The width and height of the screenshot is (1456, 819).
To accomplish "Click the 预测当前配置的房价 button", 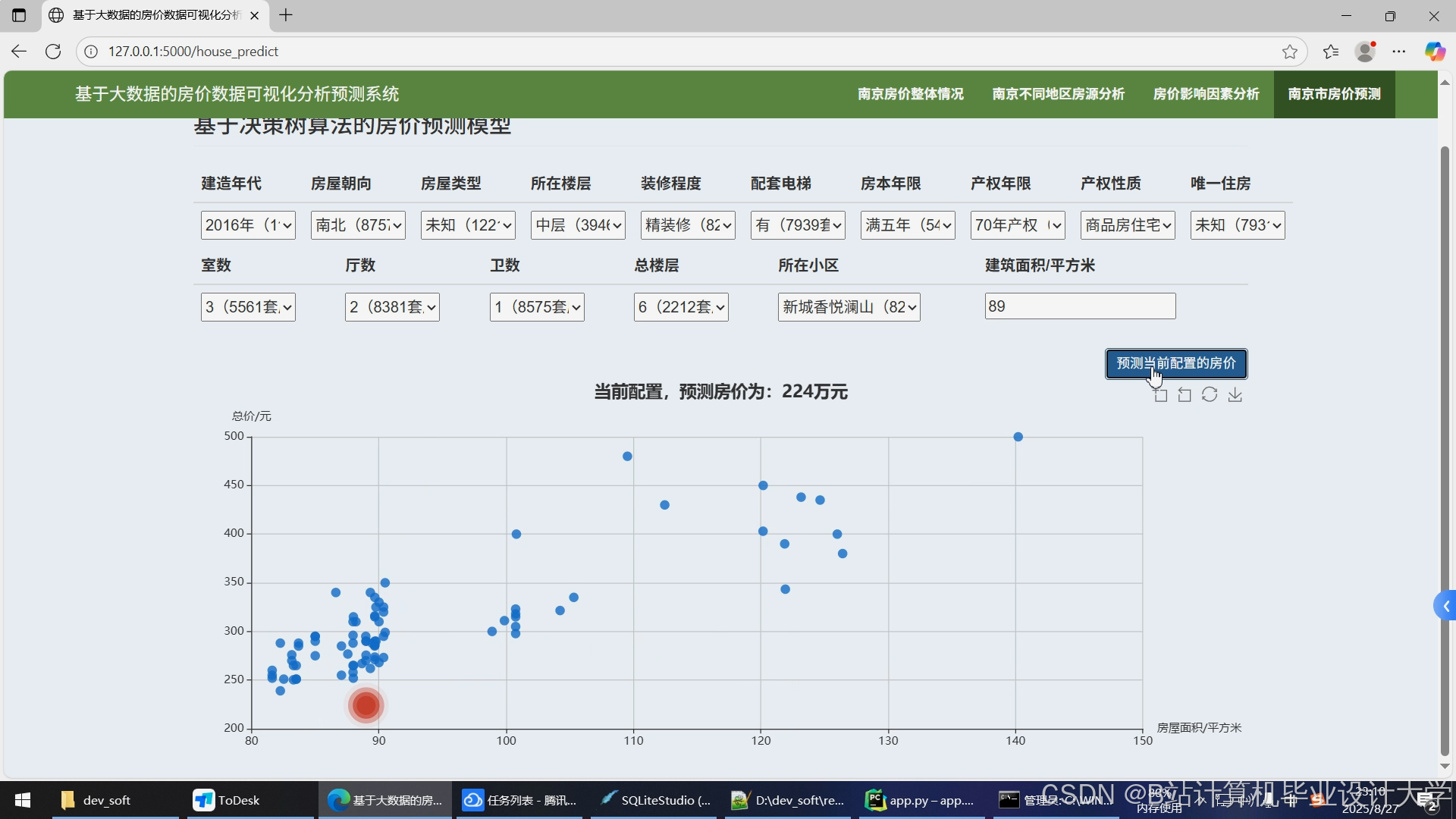I will pos(1176,363).
